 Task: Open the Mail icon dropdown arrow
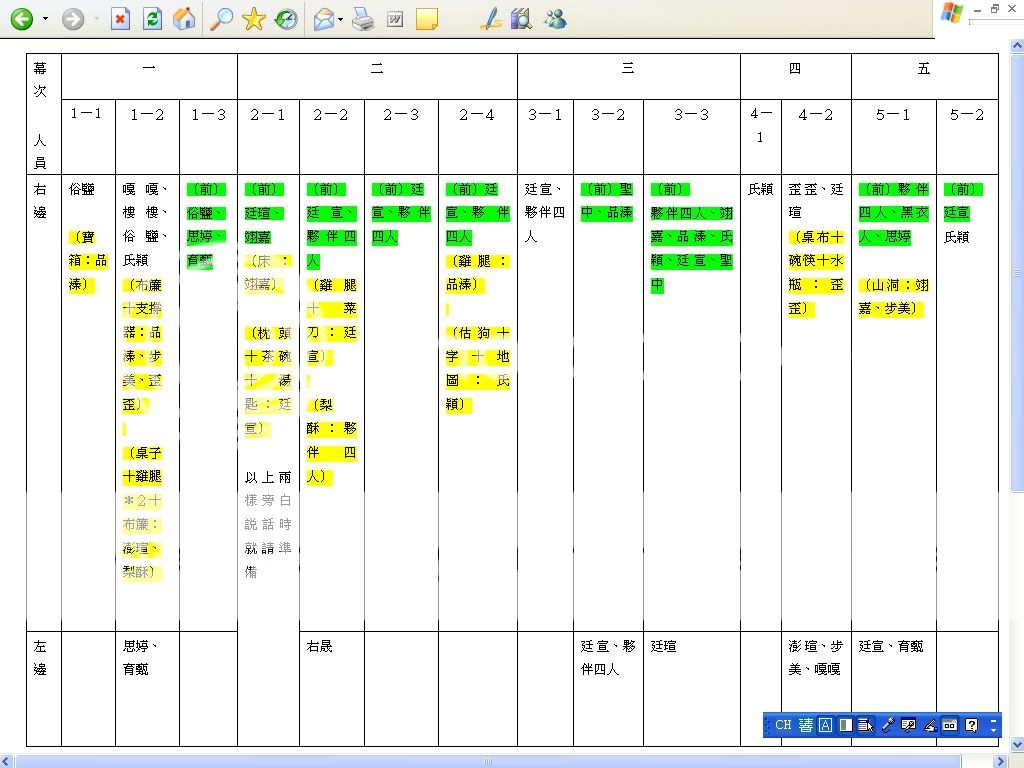click(x=341, y=20)
